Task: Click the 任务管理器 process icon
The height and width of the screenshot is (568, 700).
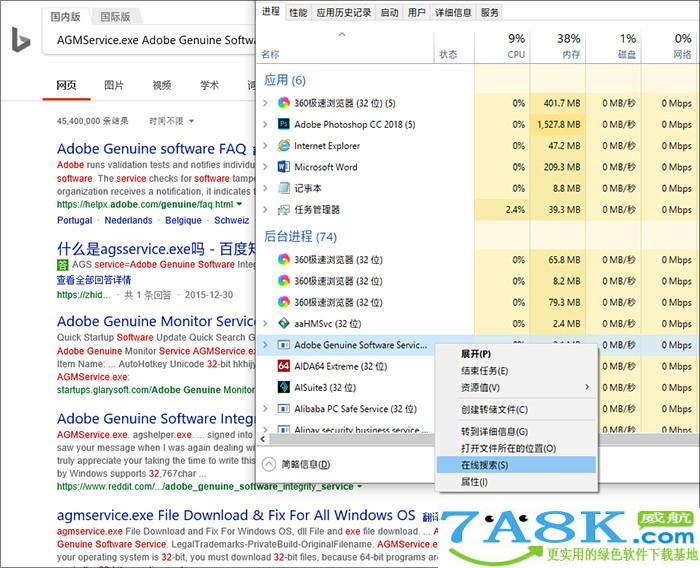Action: 283,209
